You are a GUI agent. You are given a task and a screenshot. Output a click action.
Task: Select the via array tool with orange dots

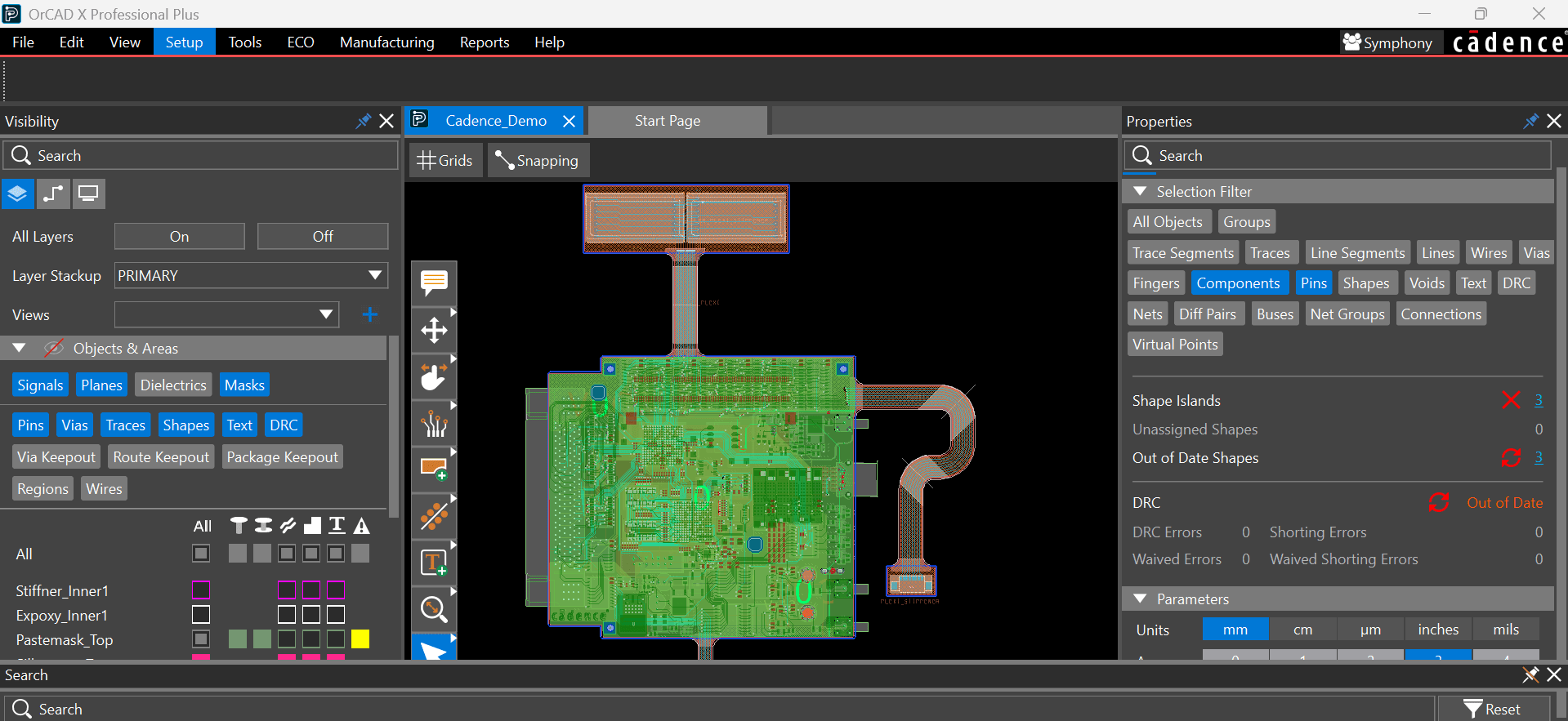pyautogui.click(x=434, y=516)
